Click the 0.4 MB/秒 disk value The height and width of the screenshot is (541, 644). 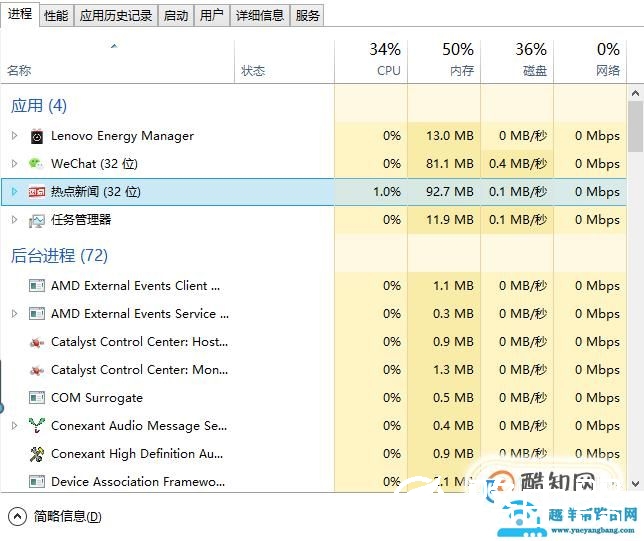518,164
